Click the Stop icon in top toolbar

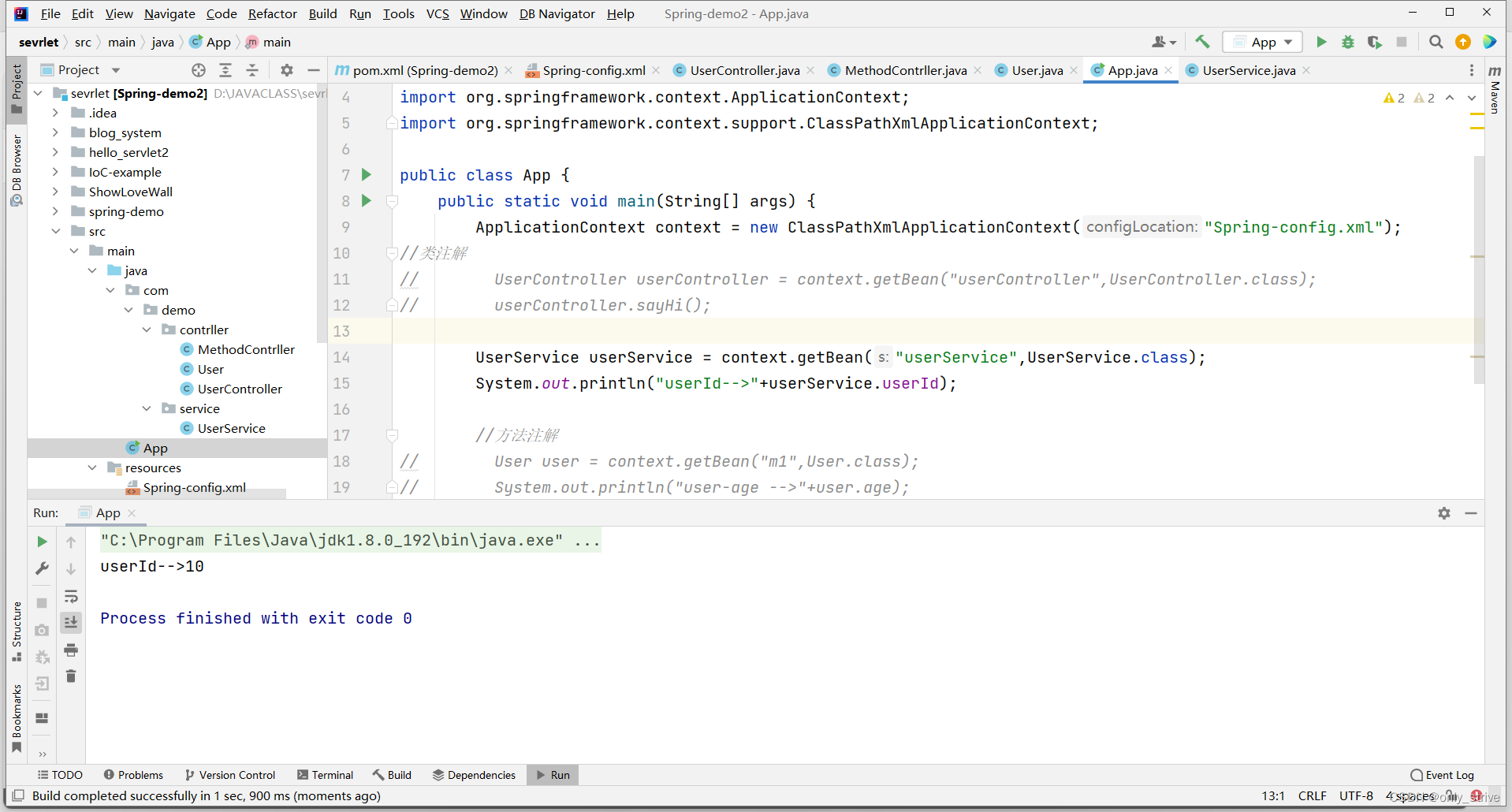(1402, 42)
